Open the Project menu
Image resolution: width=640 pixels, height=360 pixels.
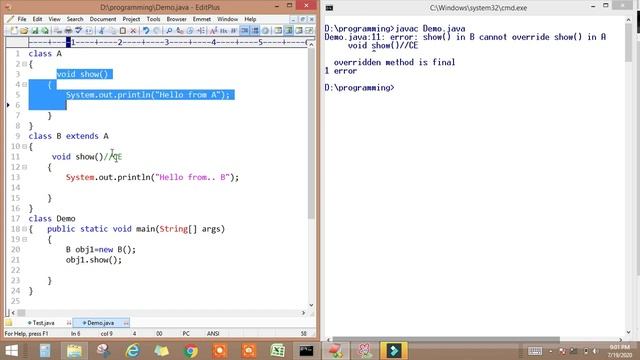(131, 19)
